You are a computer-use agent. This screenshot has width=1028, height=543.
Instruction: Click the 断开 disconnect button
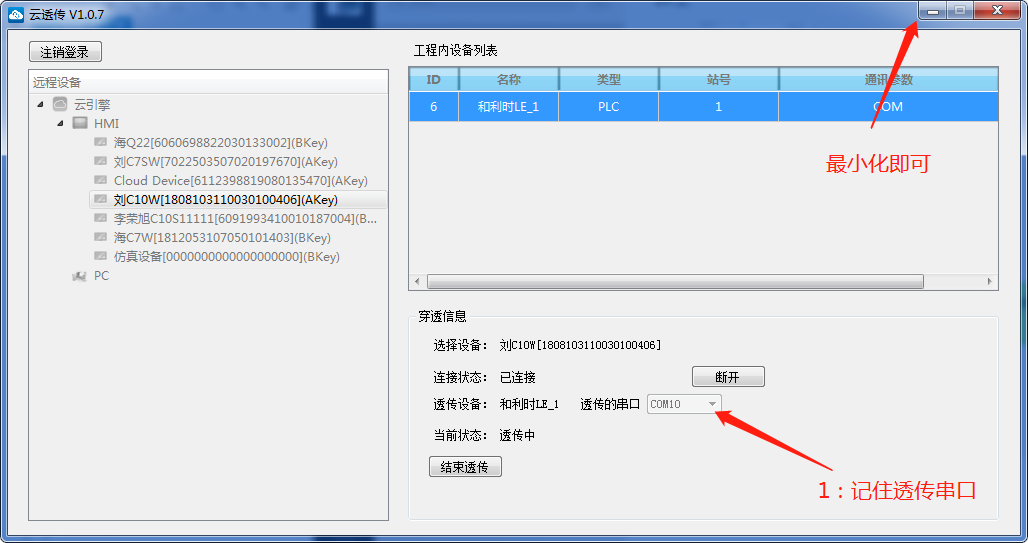pos(728,377)
